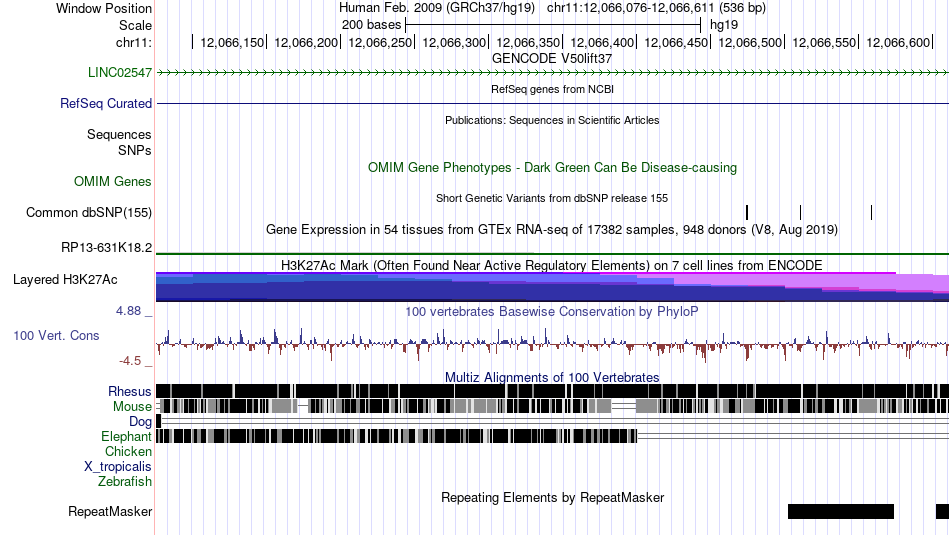Click the Chicken alignment row label

pyautogui.click(x=128, y=451)
